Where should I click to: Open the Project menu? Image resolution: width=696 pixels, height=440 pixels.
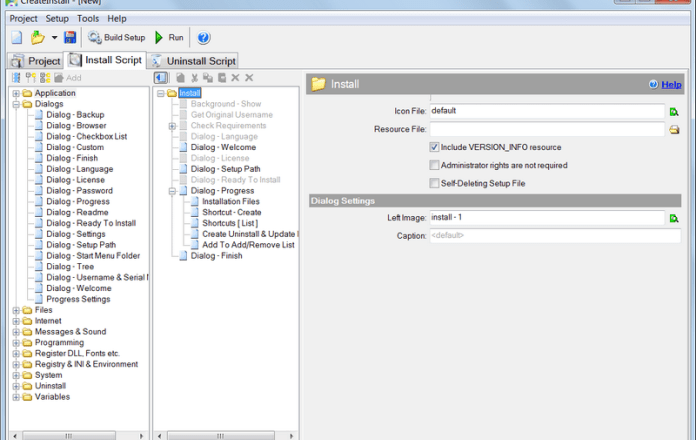[x=24, y=19]
